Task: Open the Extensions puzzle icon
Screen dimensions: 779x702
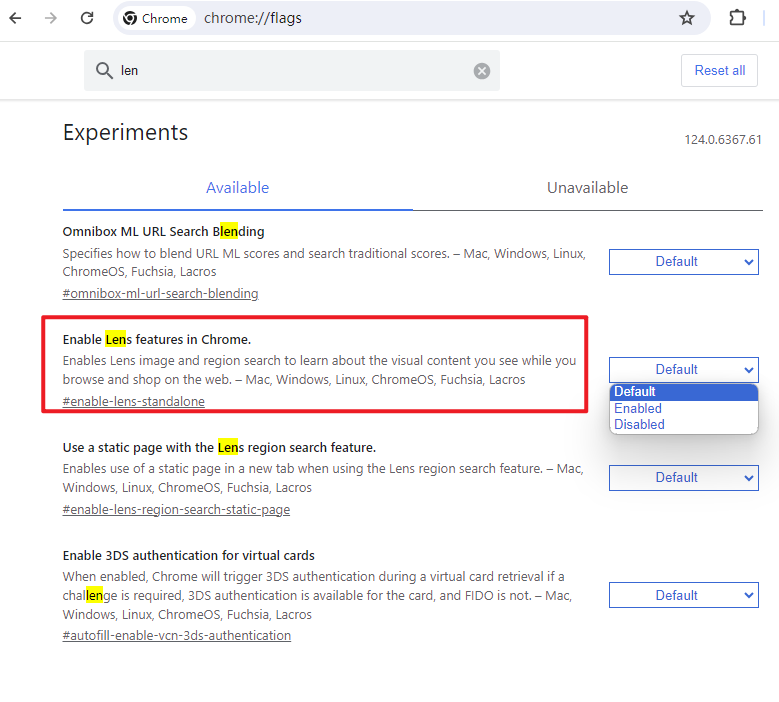Action: tap(738, 18)
